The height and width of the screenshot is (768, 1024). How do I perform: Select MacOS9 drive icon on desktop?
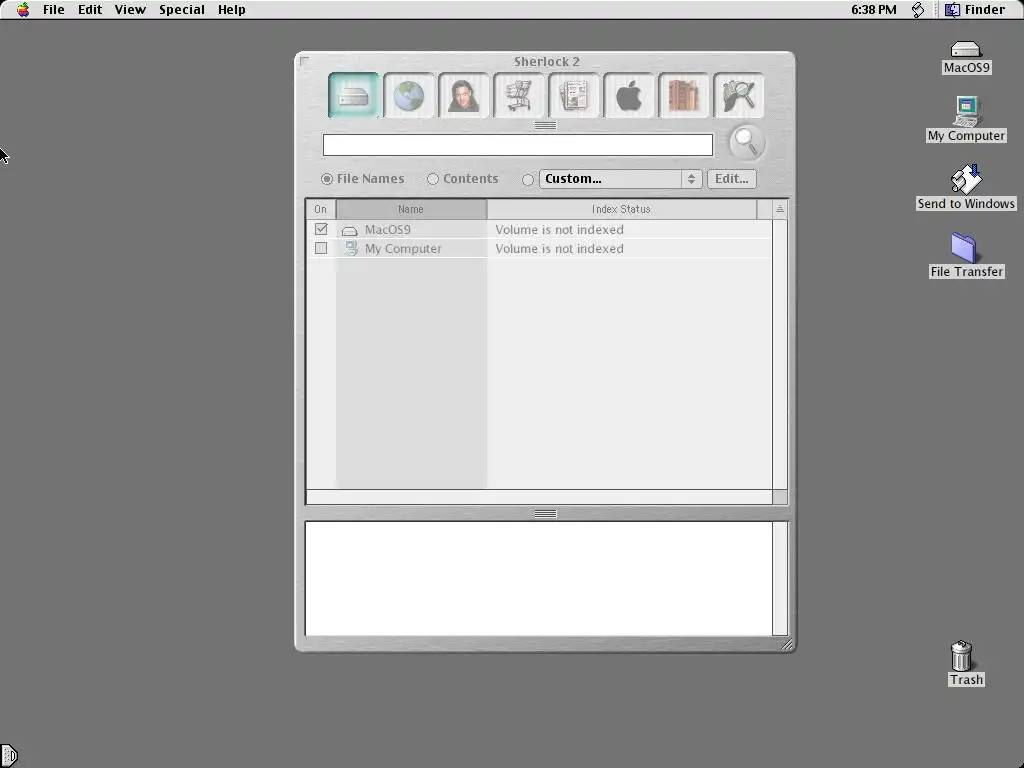point(966,50)
